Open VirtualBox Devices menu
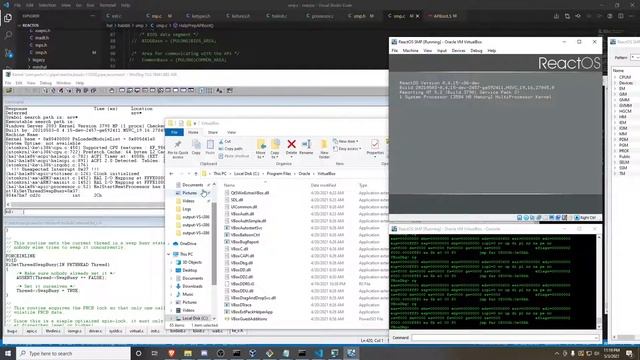640x360 pixels. point(458,51)
